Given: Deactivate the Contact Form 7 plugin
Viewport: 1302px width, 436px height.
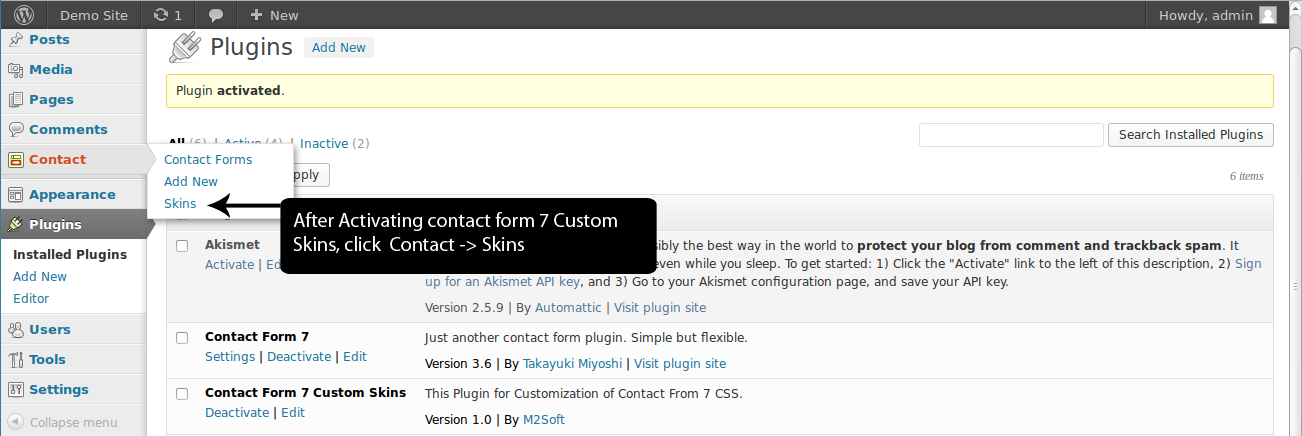Looking at the screenshot, I should tap(299, 357).
